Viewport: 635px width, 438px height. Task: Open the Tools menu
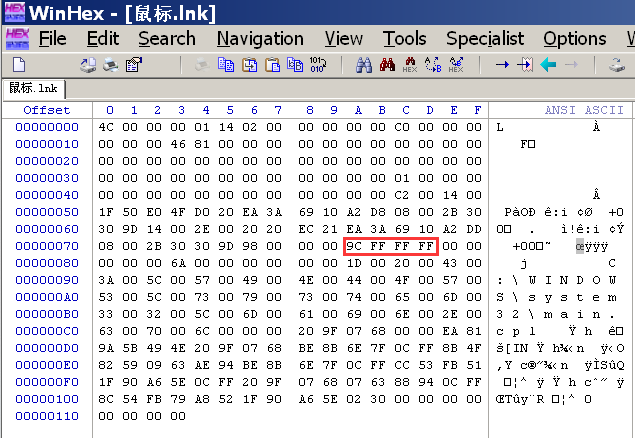pyautogui.click(x=405, y=39)
